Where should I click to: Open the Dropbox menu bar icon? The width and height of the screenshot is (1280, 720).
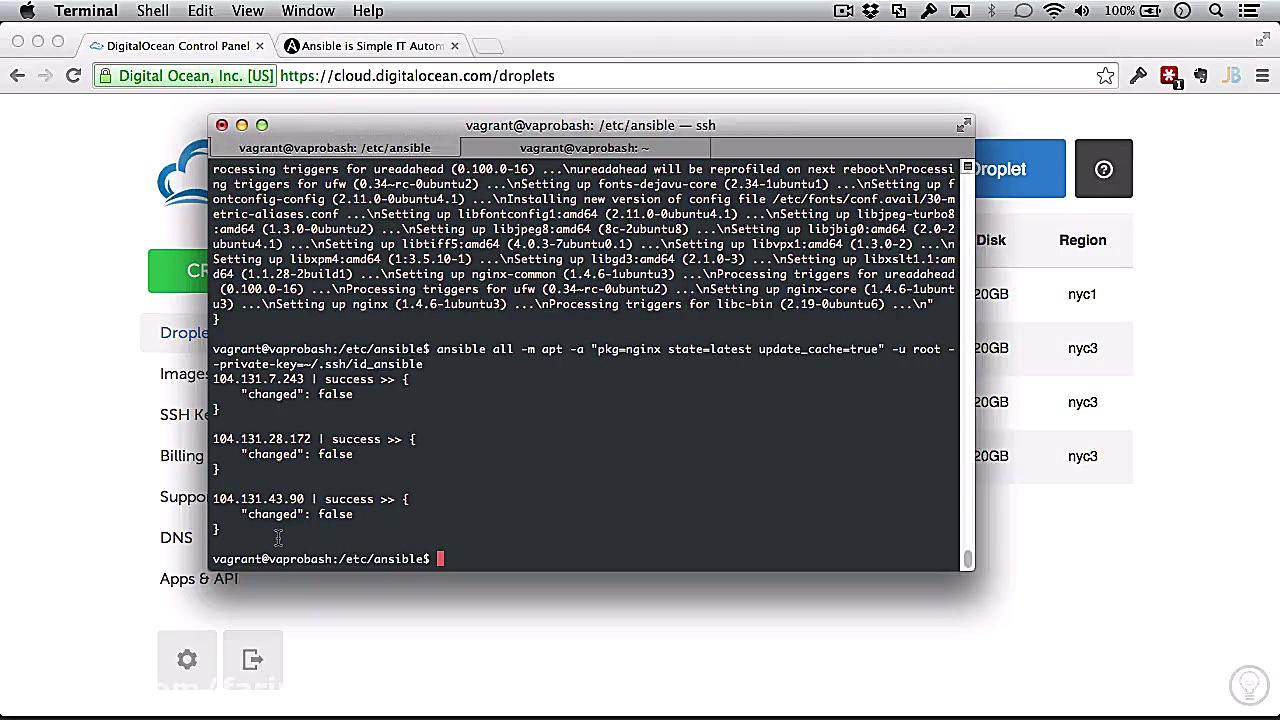[871, 11]
